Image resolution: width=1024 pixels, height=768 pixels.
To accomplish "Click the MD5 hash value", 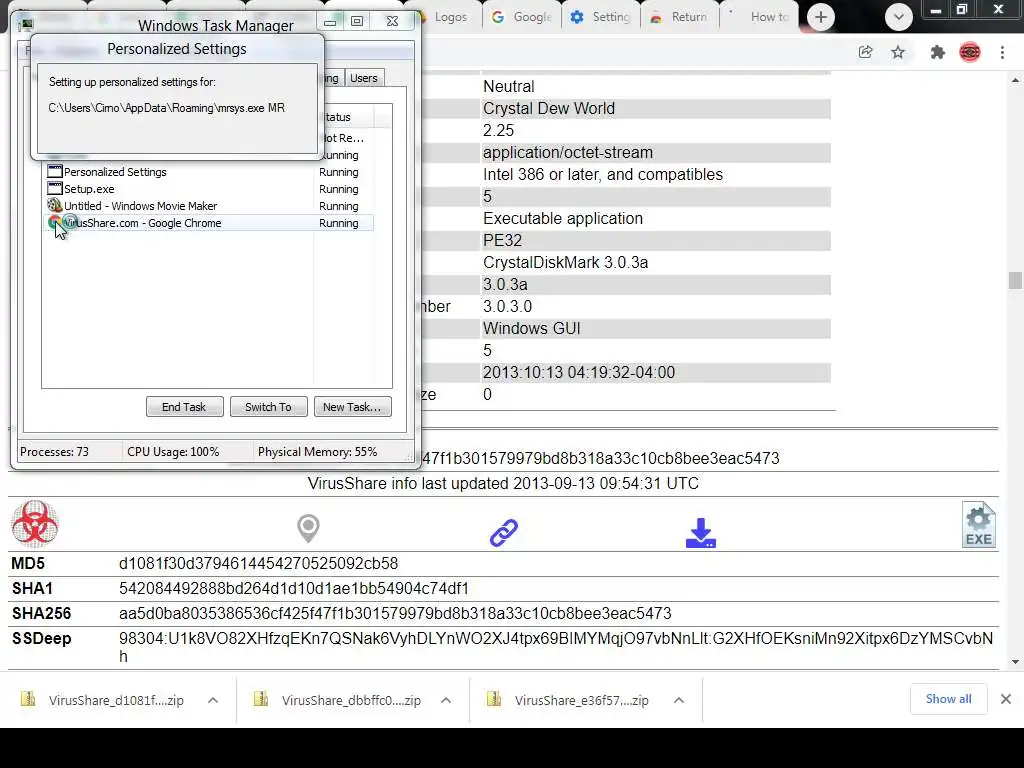I will tap(258, 563).
